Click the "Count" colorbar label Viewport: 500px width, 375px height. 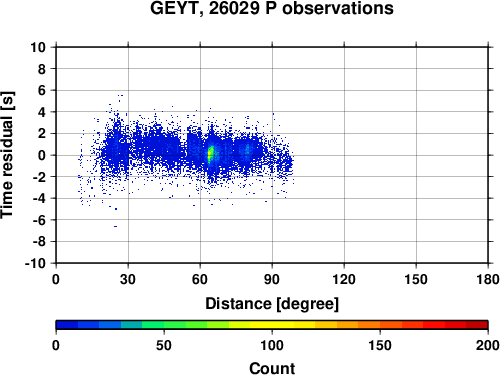pos(272,368)
